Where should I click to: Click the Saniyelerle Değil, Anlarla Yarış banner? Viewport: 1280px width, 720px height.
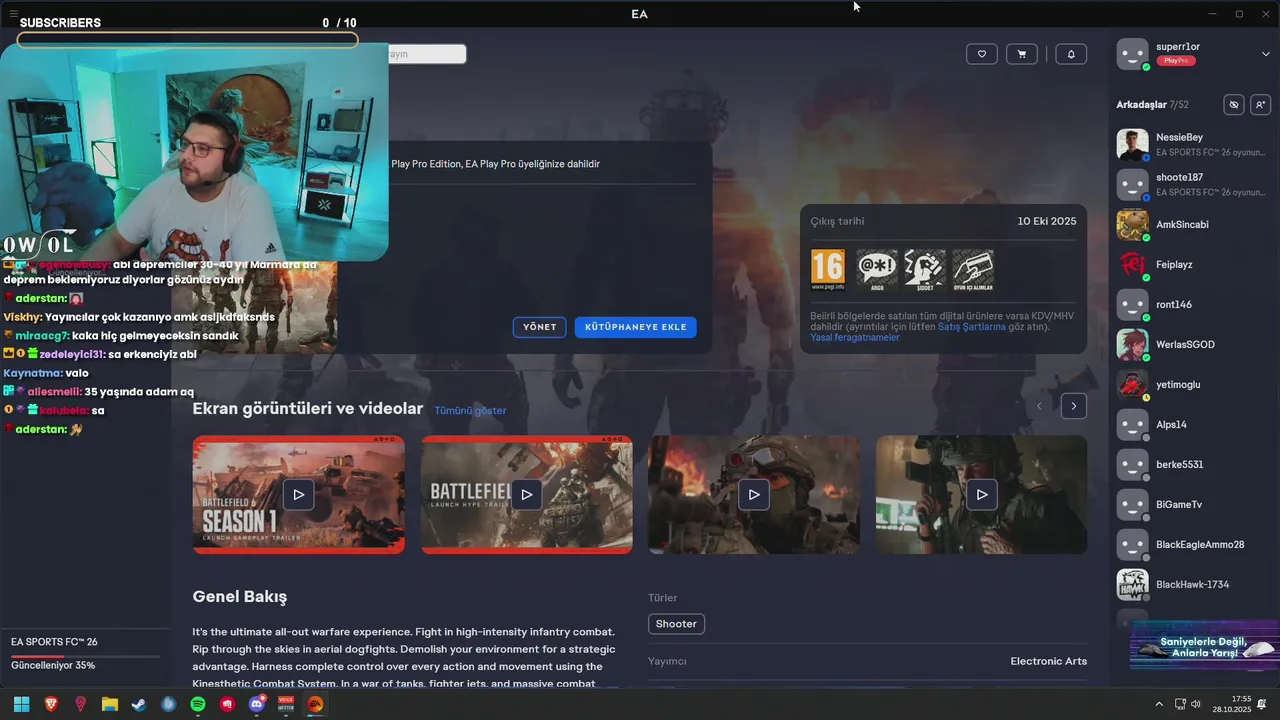click(1204, 647)
